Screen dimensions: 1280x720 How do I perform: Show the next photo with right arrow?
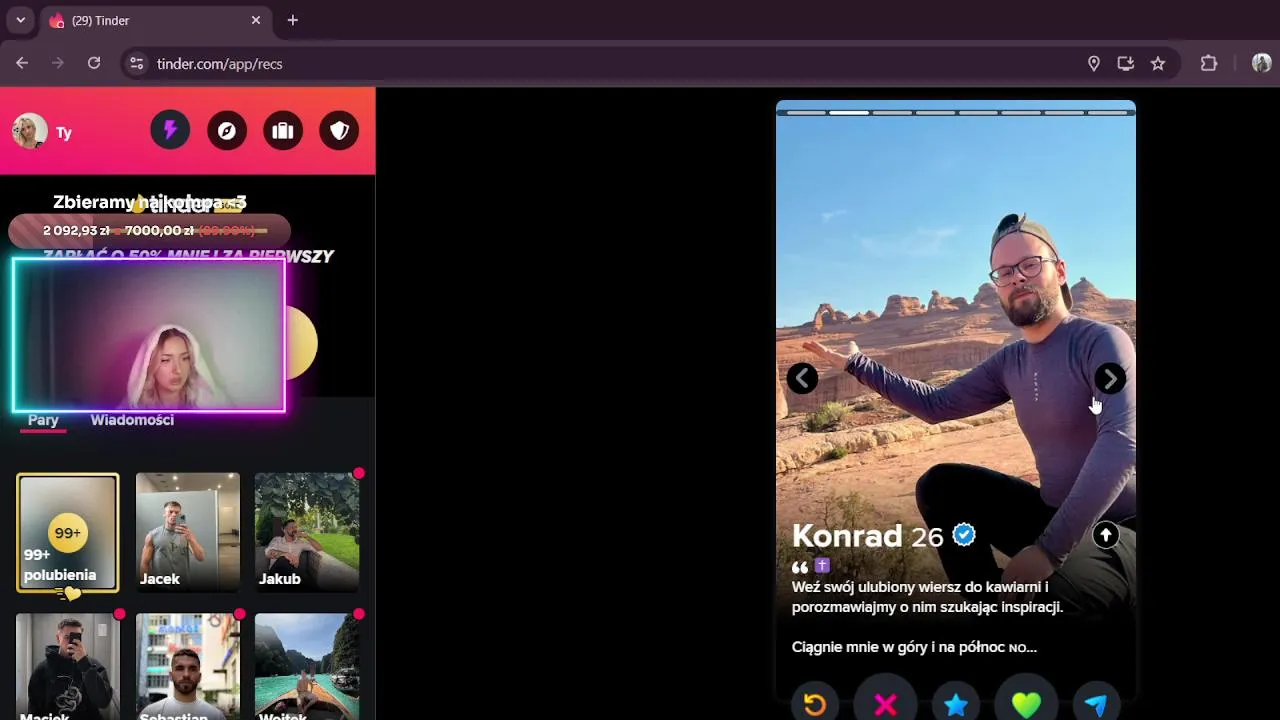click(1110, 378)
